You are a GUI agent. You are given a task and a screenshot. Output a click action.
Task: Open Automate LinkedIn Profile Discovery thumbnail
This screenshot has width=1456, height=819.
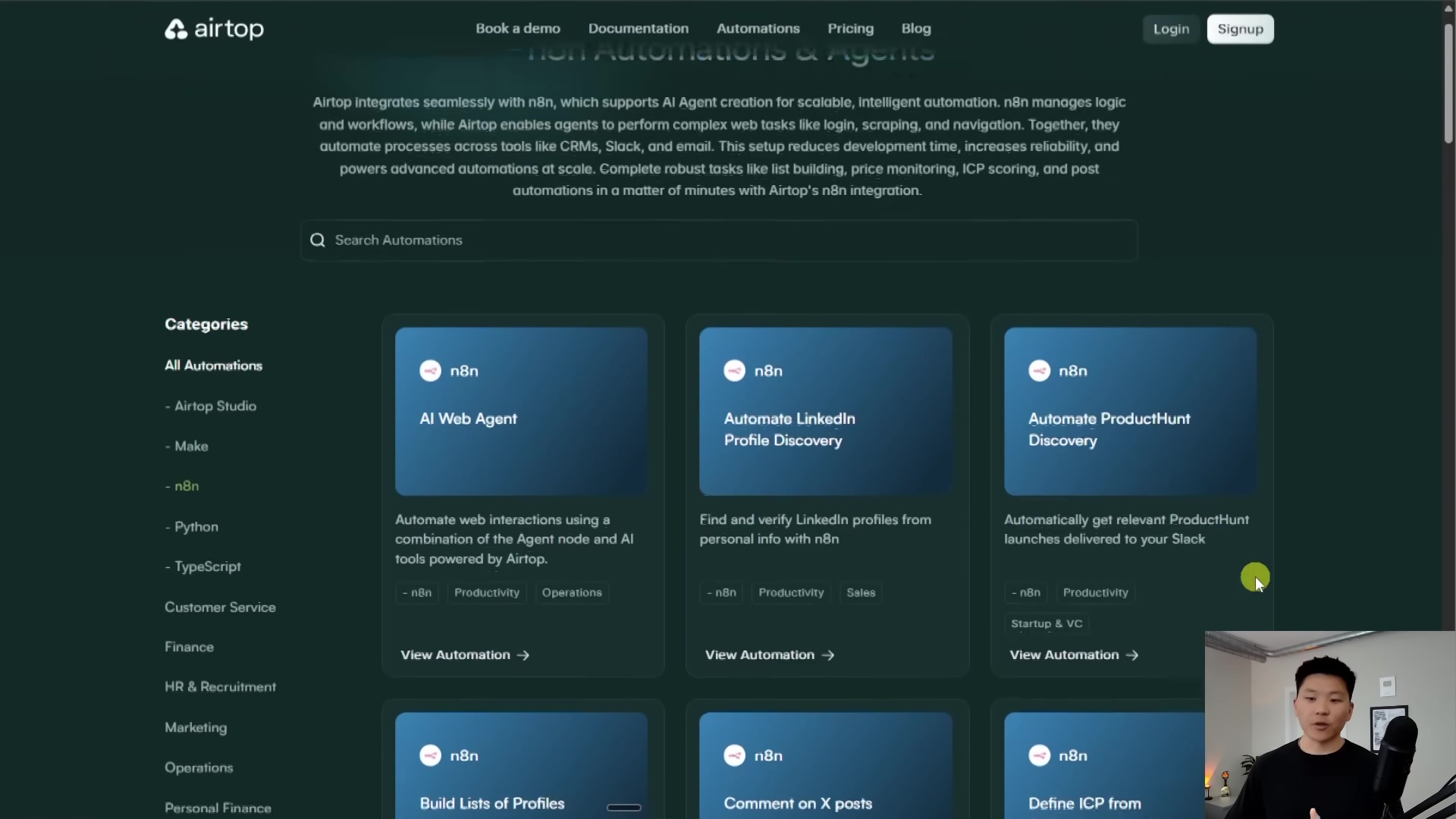click(826, 412)
